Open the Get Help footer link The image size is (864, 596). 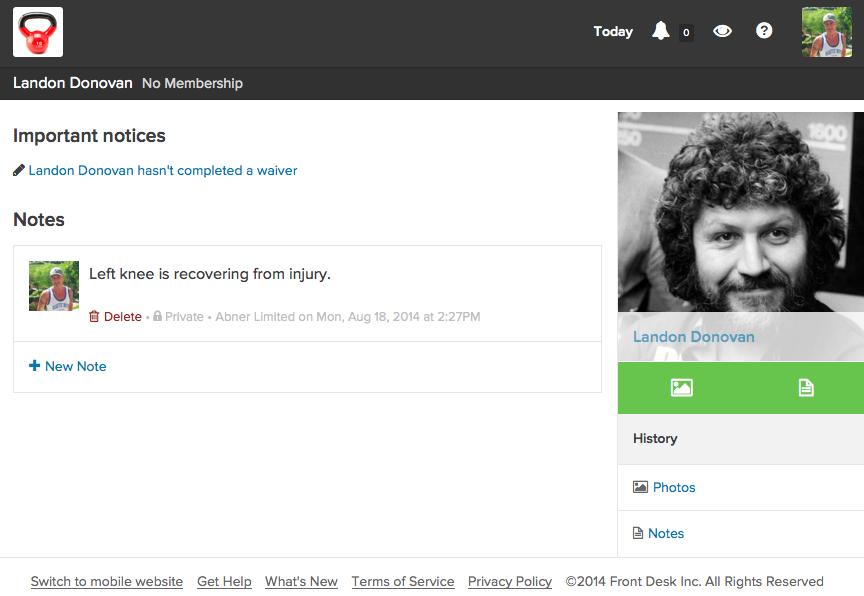[x=224, y=581]
